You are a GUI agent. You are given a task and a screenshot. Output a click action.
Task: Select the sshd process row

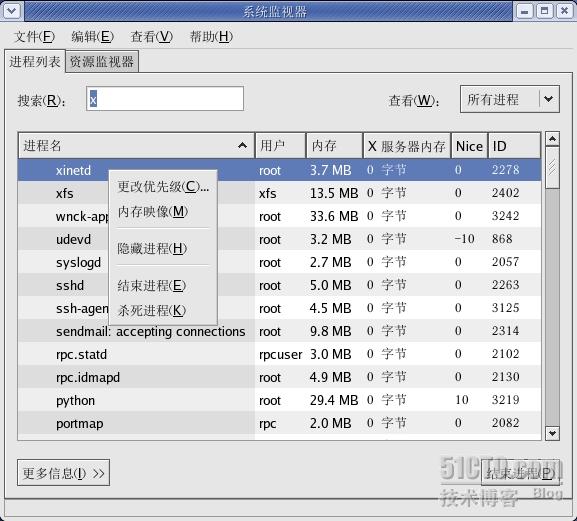tap(280, 285)
